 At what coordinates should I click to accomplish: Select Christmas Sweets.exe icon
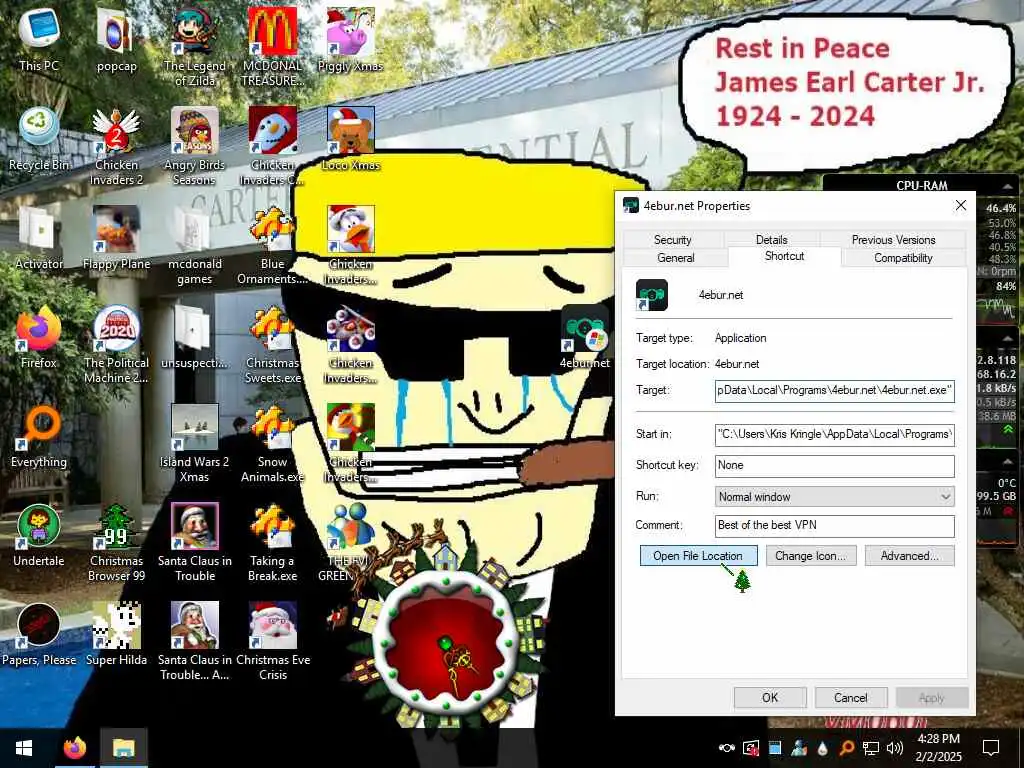[x=272, y=344]
